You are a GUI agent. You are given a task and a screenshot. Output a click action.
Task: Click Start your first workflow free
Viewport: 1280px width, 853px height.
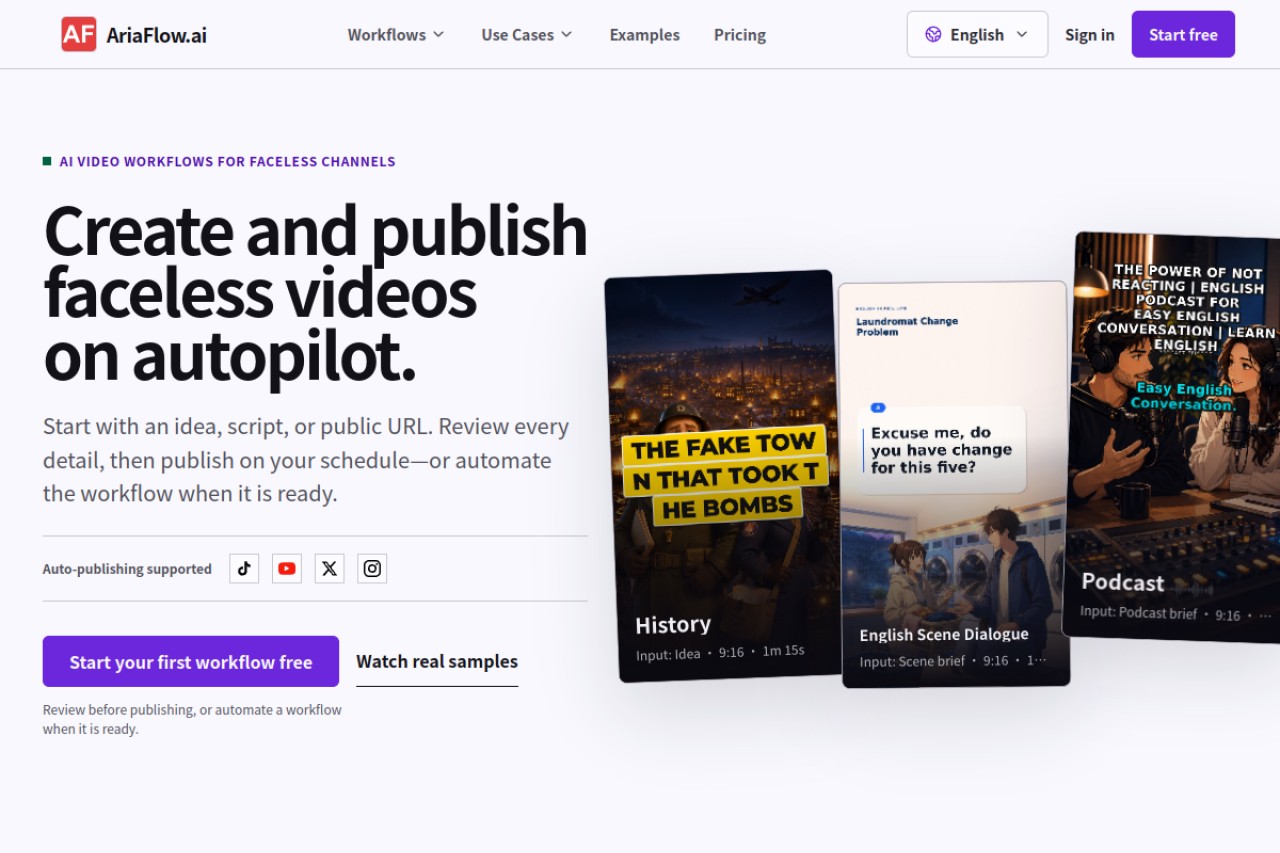[191, 661]
